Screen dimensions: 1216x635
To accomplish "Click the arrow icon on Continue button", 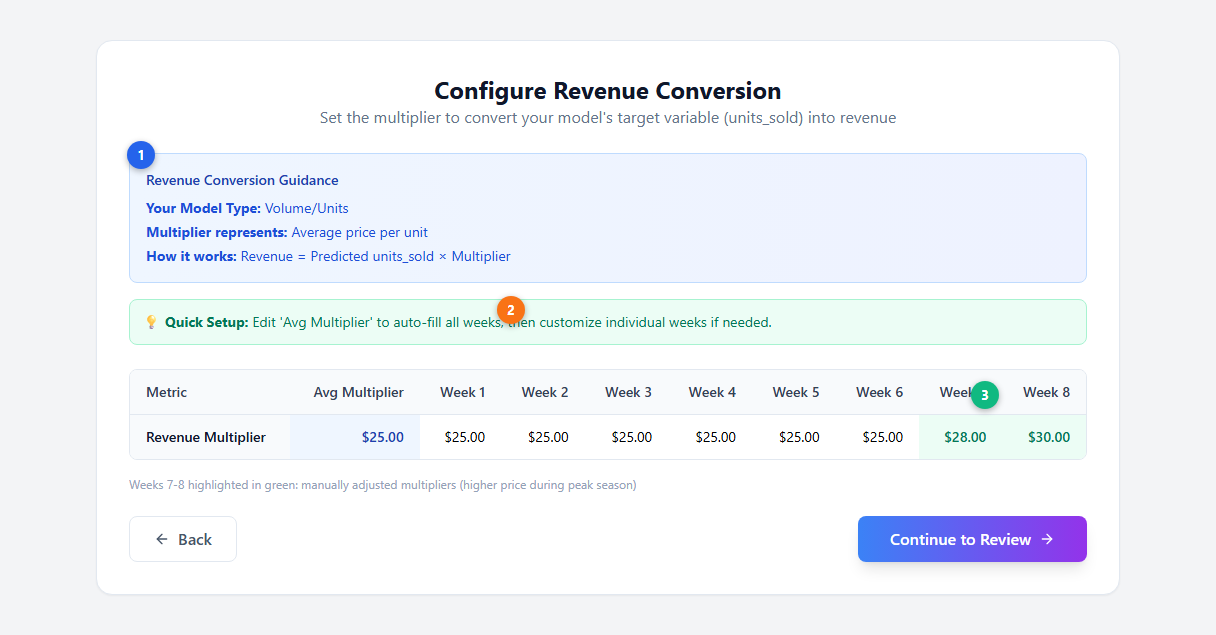I will coord(1047,539).
